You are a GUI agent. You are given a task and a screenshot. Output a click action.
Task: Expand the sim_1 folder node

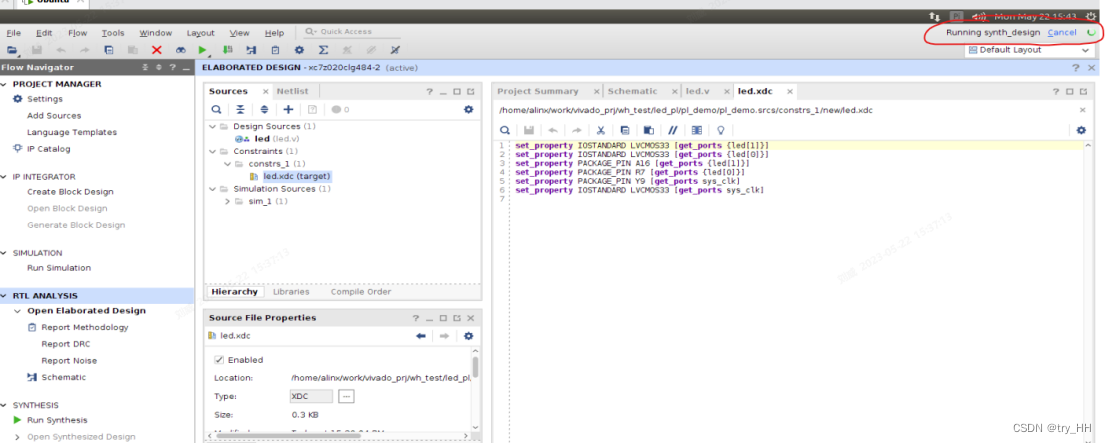227,202
